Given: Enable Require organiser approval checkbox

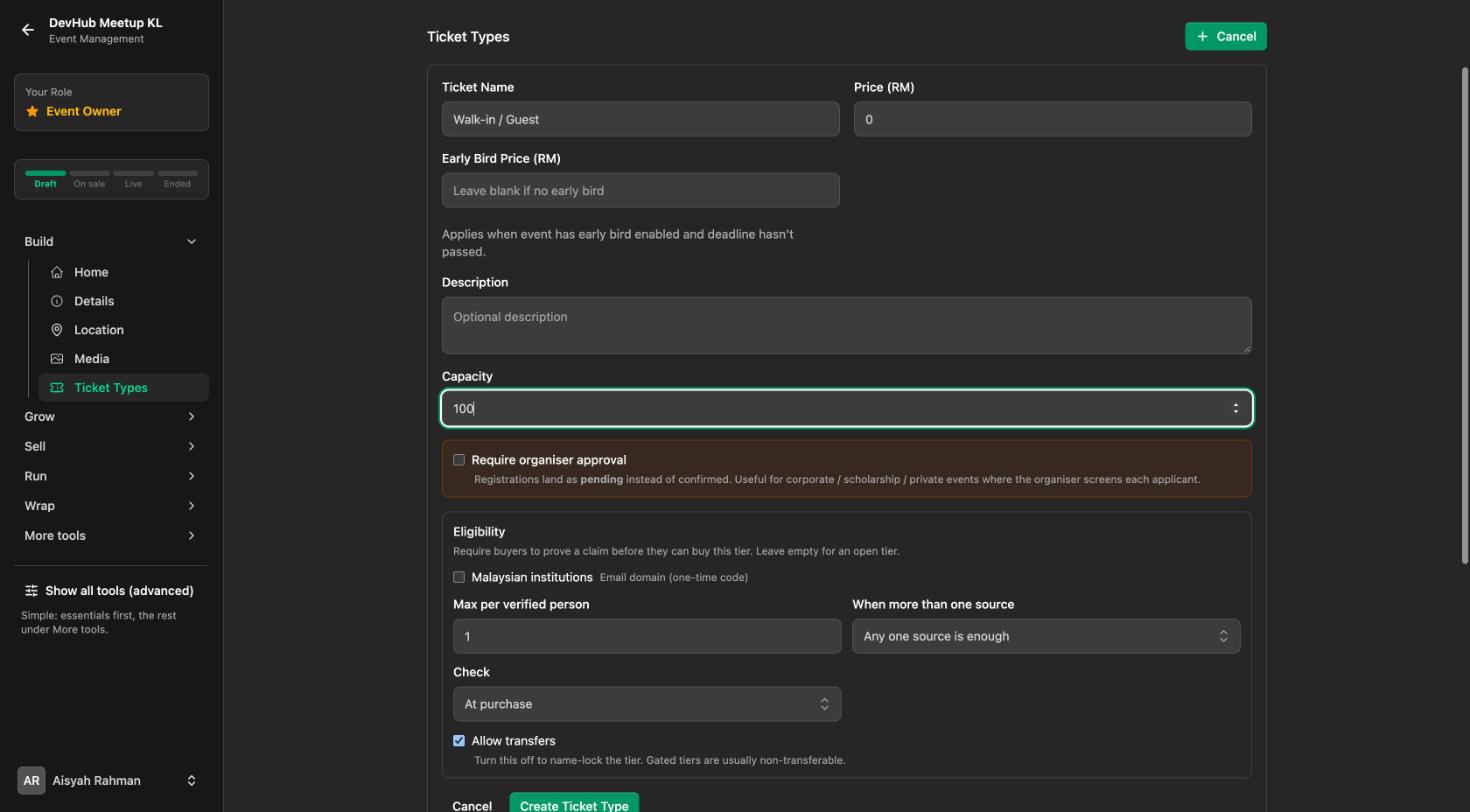Looking at the screenshot, I should [459, 460].
